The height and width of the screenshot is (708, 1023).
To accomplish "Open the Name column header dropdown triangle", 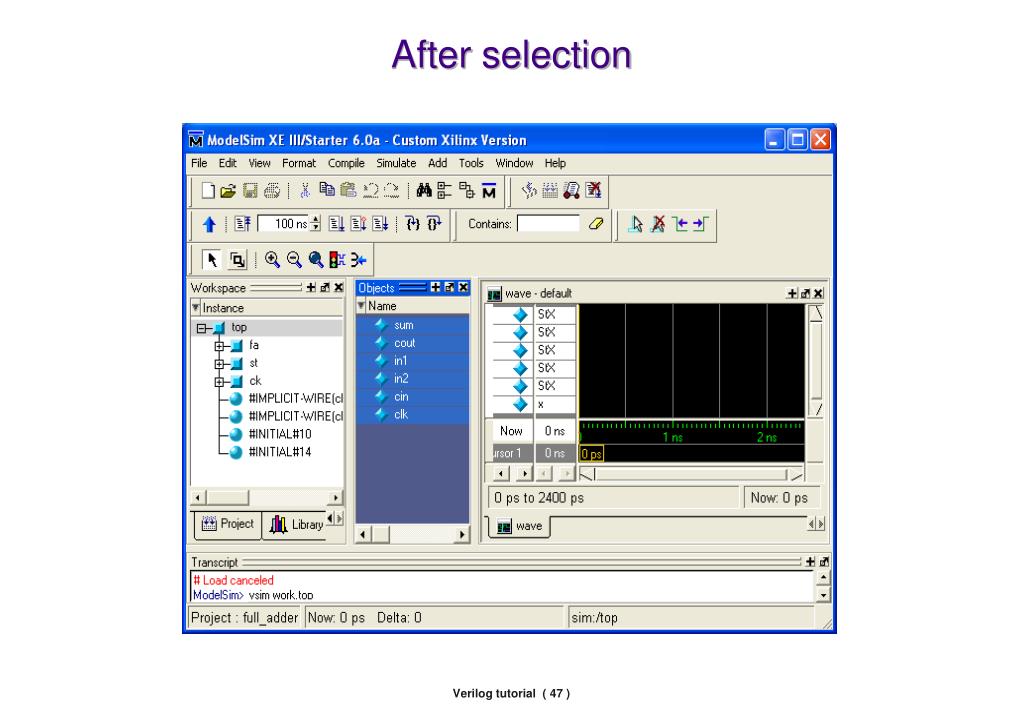I will tap(361, 305).
